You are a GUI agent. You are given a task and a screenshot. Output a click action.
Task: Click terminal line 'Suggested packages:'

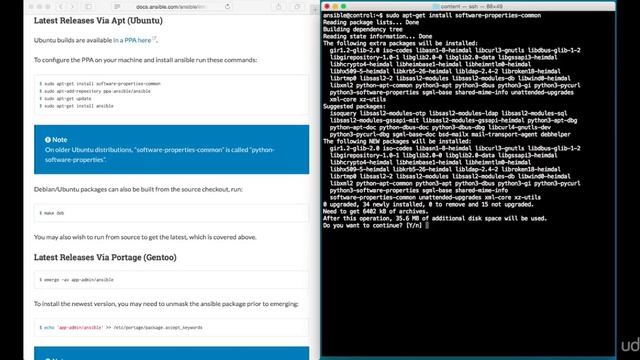pos(354,107)
